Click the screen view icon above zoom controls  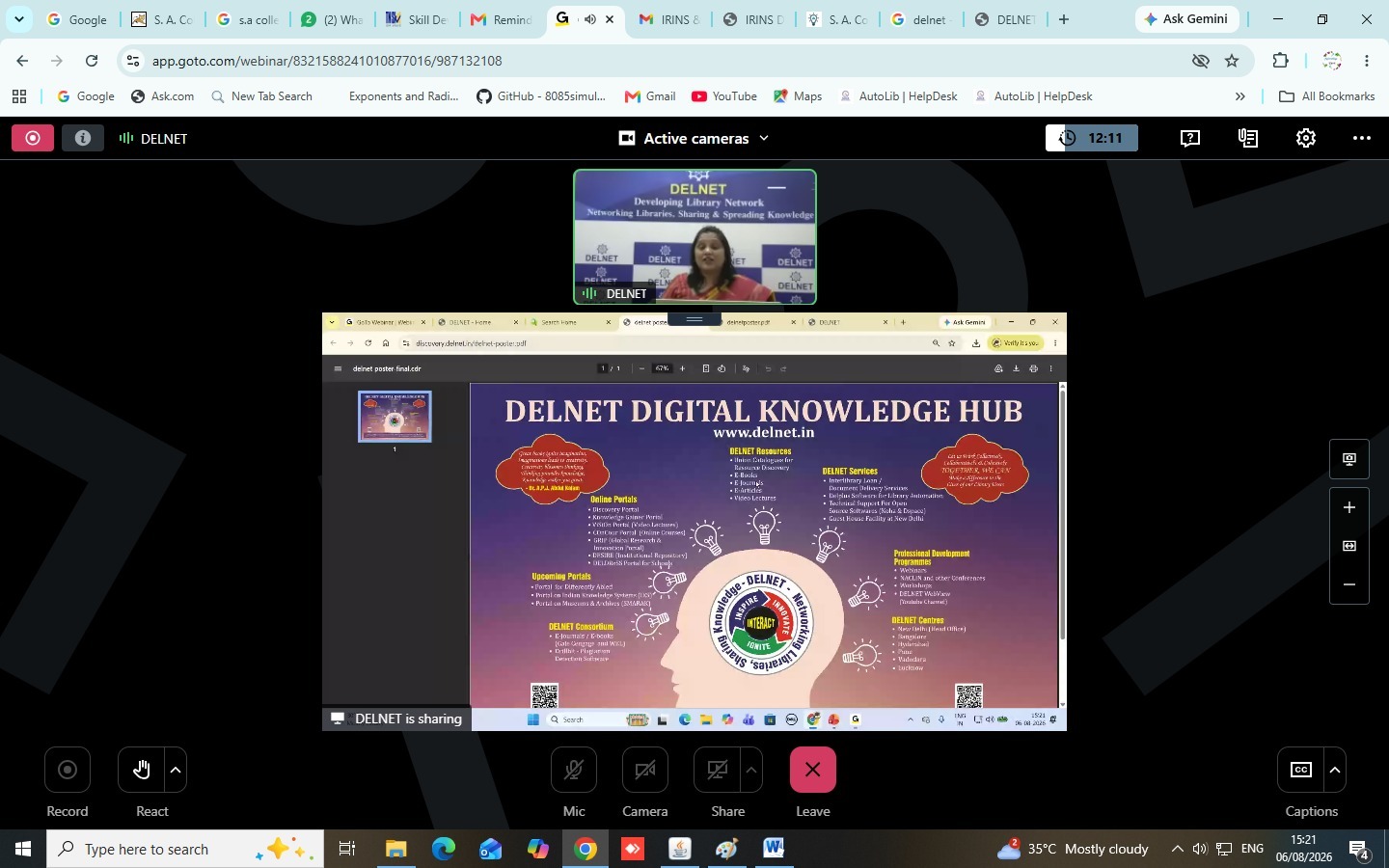pyautogui.click(x=1349, y=459)
